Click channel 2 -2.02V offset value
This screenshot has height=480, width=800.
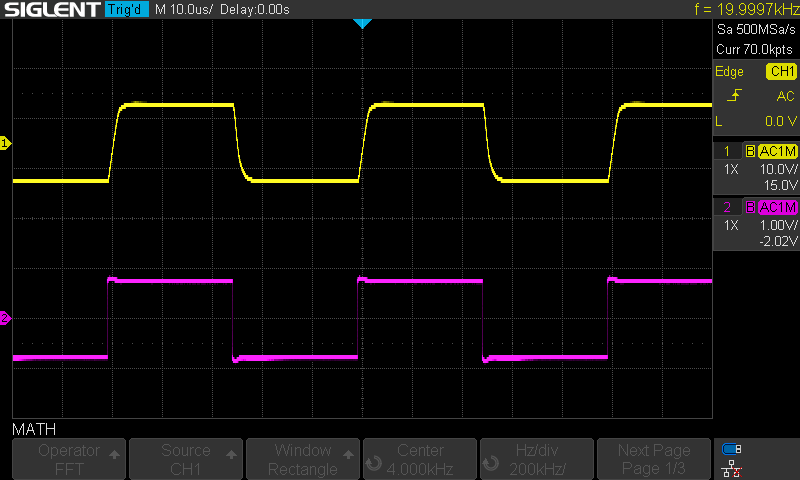coord(778,241)
